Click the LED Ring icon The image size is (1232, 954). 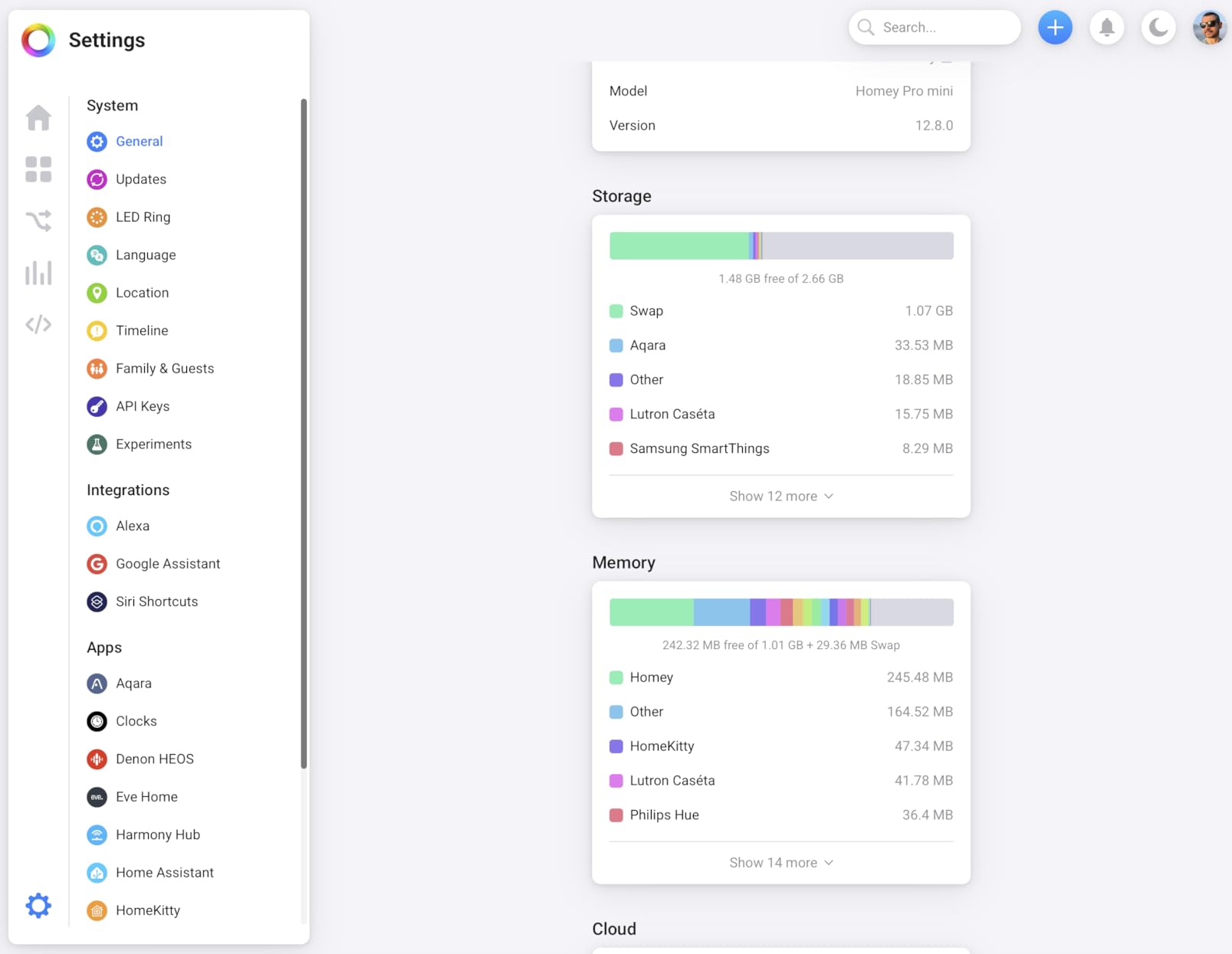point(97,218)
